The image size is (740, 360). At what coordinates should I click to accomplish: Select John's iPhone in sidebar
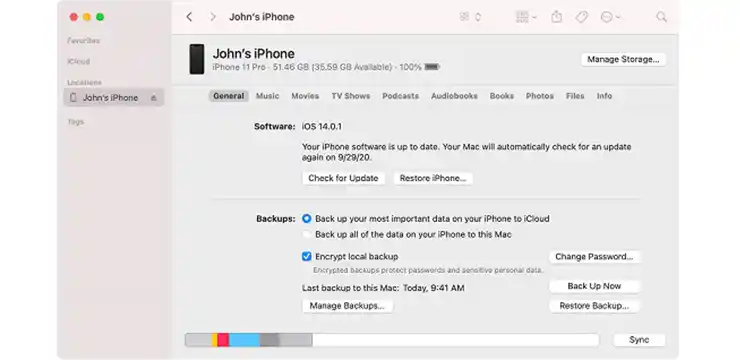tap(113, 98)
